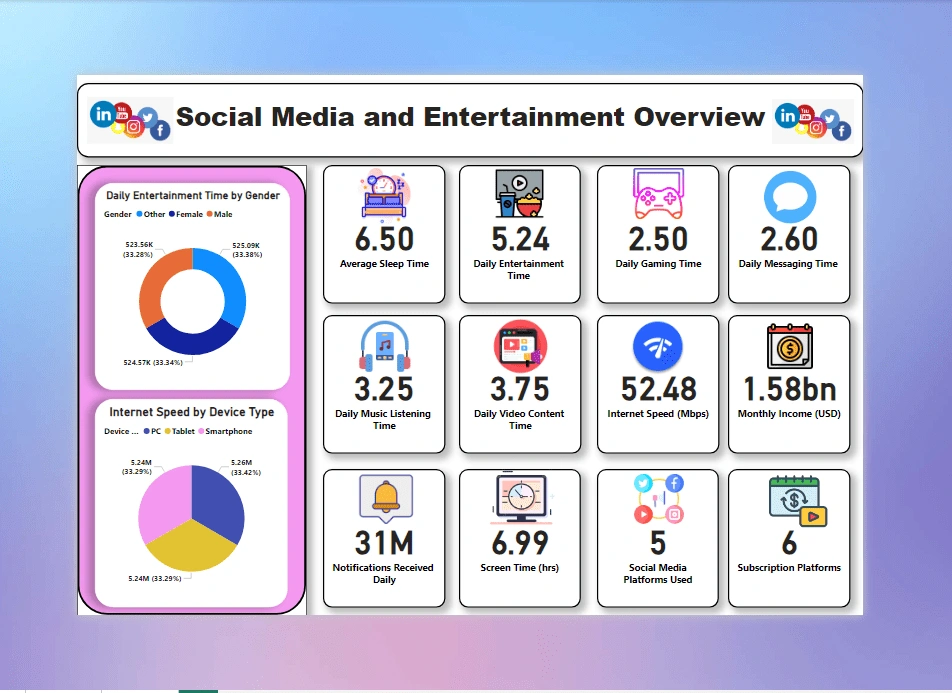Select the Male gender legend marker
The width and height of the screenshot is (952, 693).
[209, 214]
